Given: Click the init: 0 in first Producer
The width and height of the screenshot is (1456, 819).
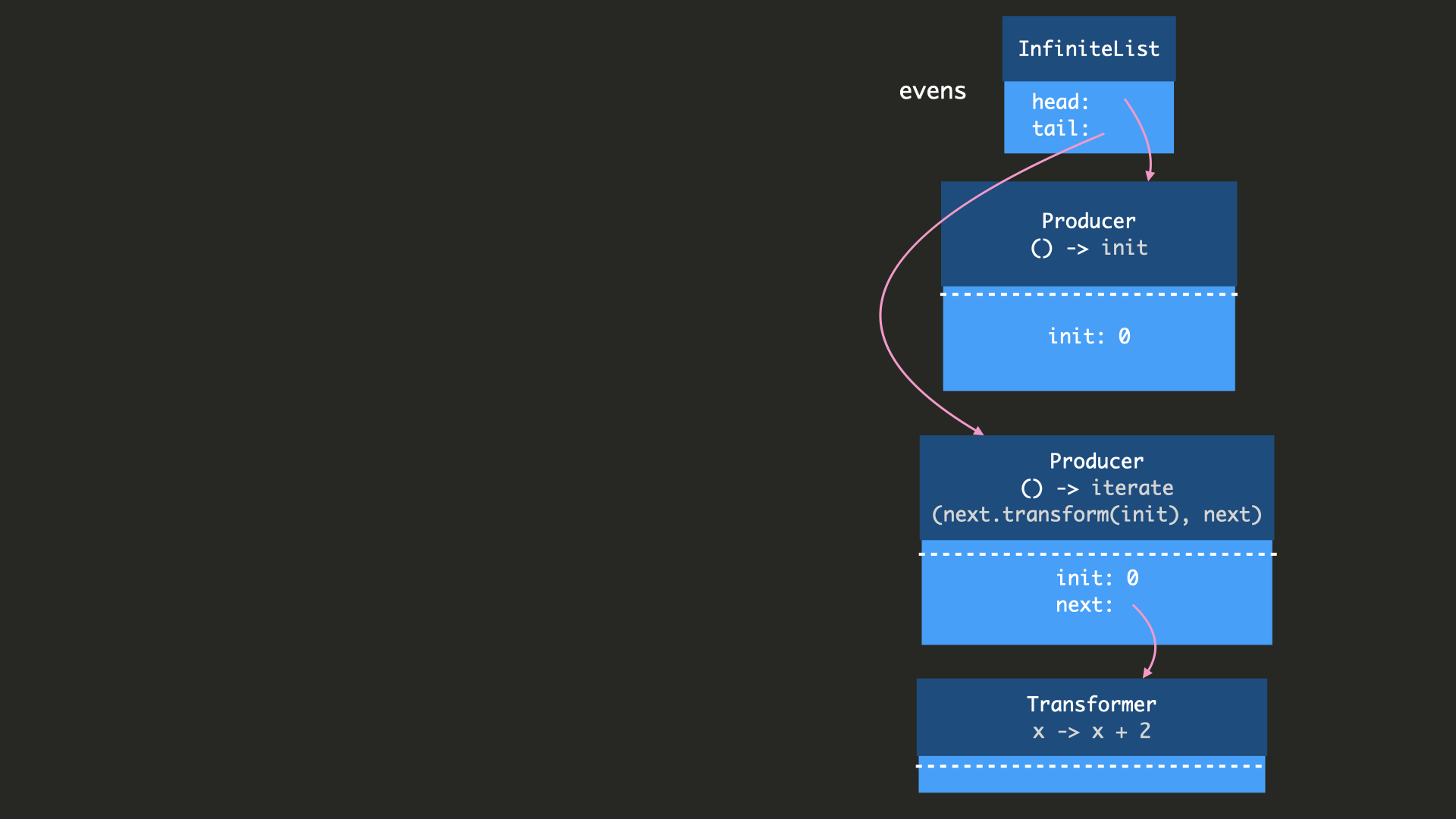Looking at the screenshot, I should tap(1088, 336).
